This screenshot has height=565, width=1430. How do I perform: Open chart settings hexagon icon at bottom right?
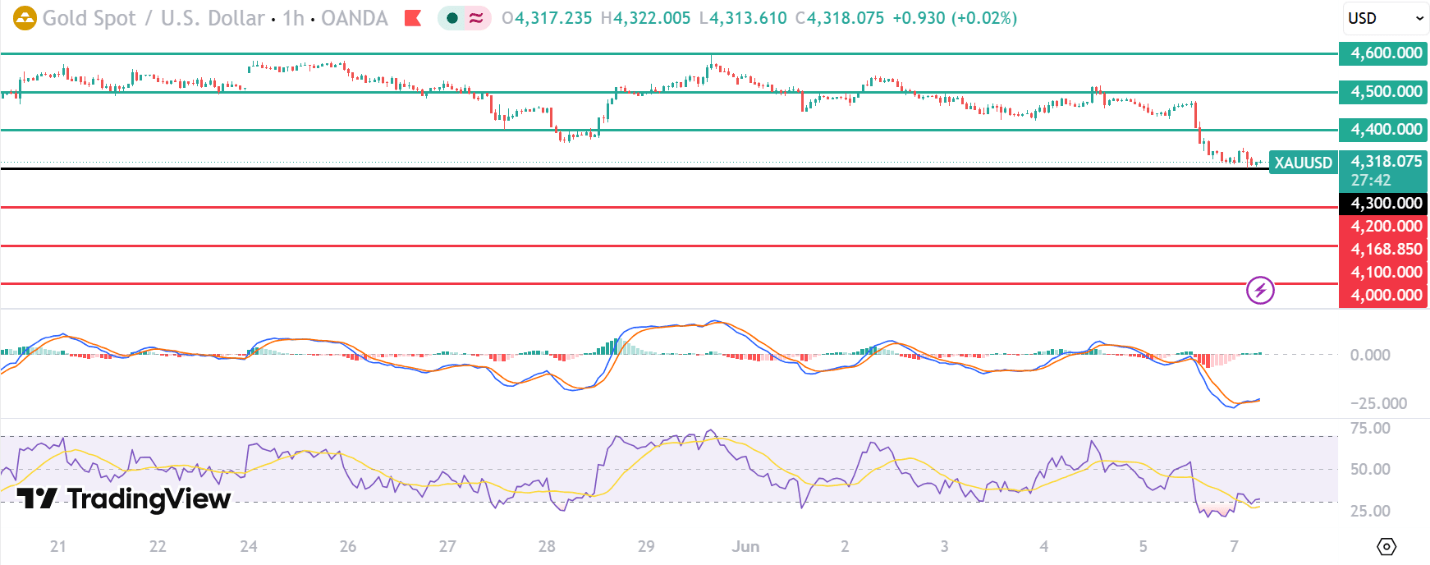coord(1386,546)
